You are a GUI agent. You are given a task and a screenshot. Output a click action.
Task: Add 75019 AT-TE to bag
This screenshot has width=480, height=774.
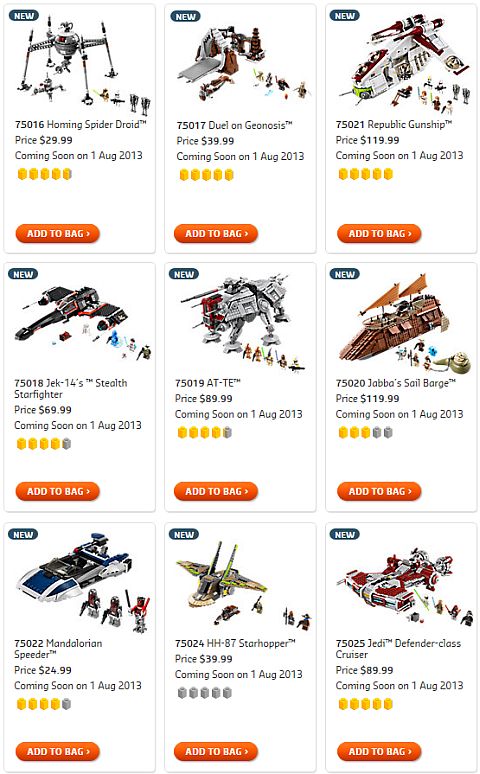216,491
